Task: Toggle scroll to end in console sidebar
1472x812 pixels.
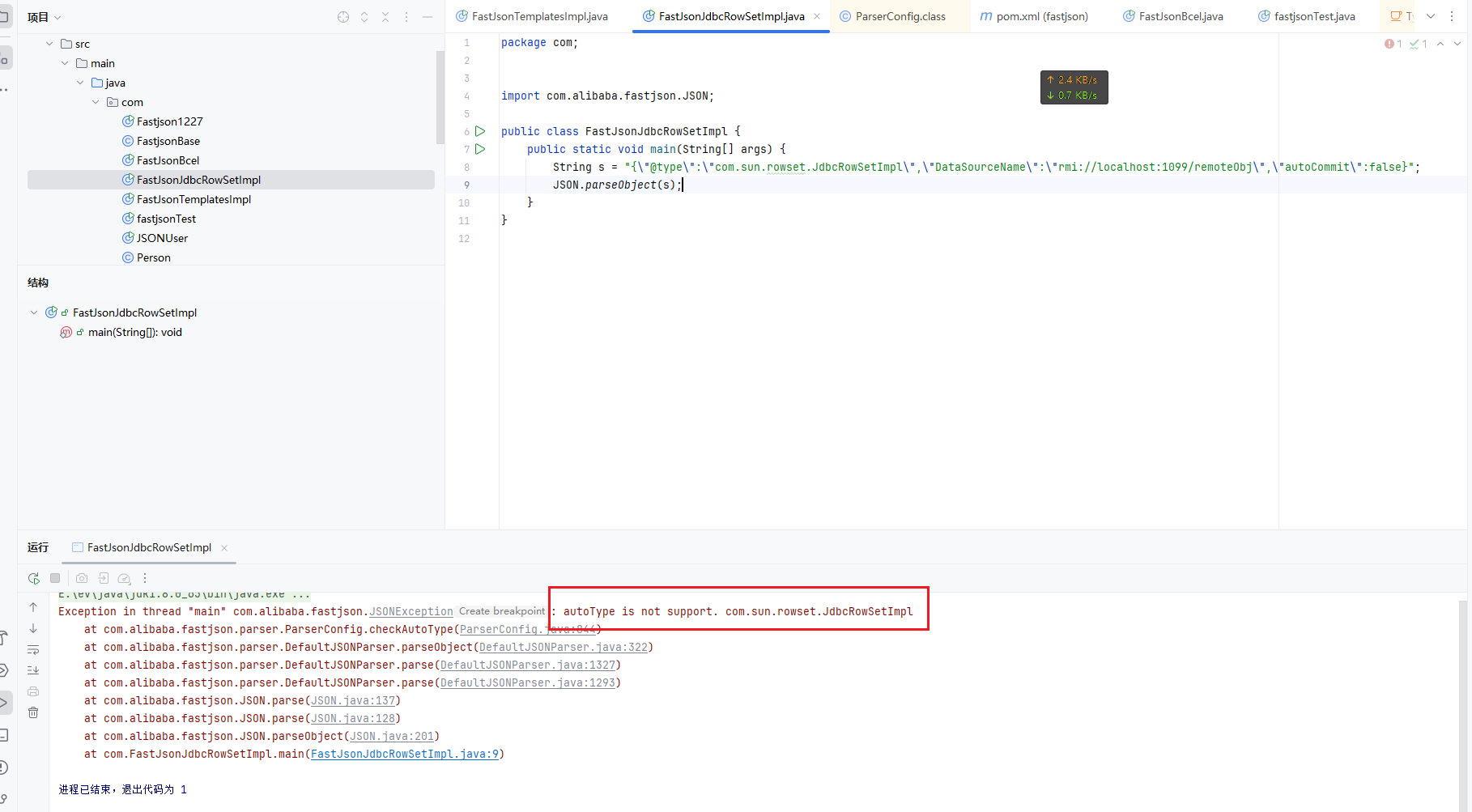Action: 33,670
